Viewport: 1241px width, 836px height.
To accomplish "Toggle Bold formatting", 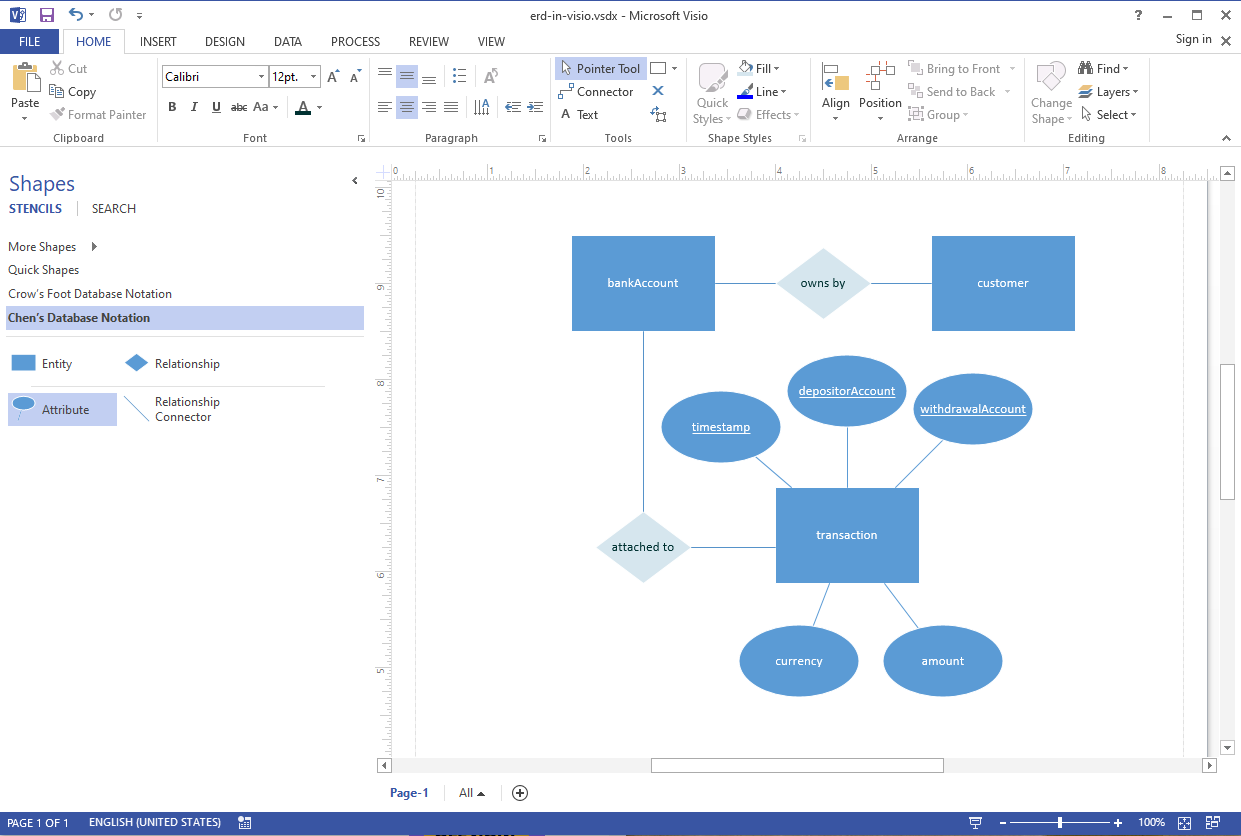I will [172, 107].
